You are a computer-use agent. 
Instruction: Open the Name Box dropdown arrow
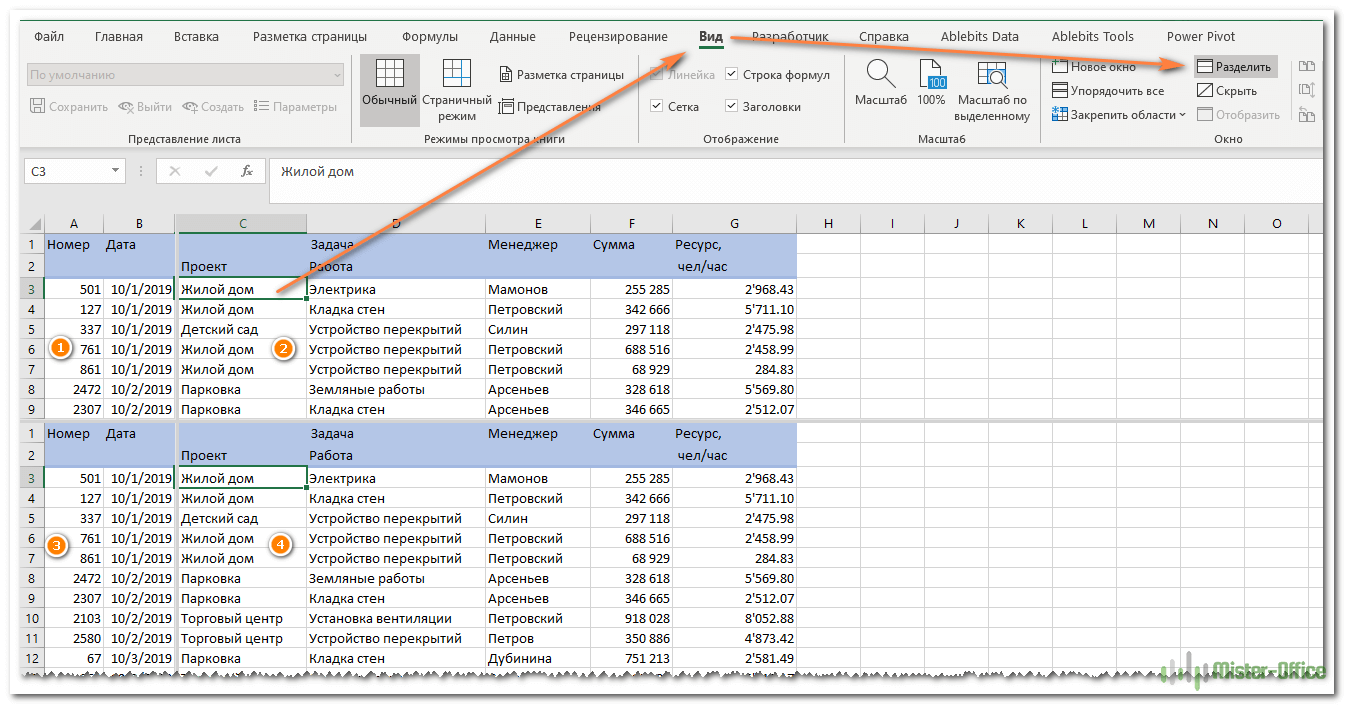pos(116,172)
